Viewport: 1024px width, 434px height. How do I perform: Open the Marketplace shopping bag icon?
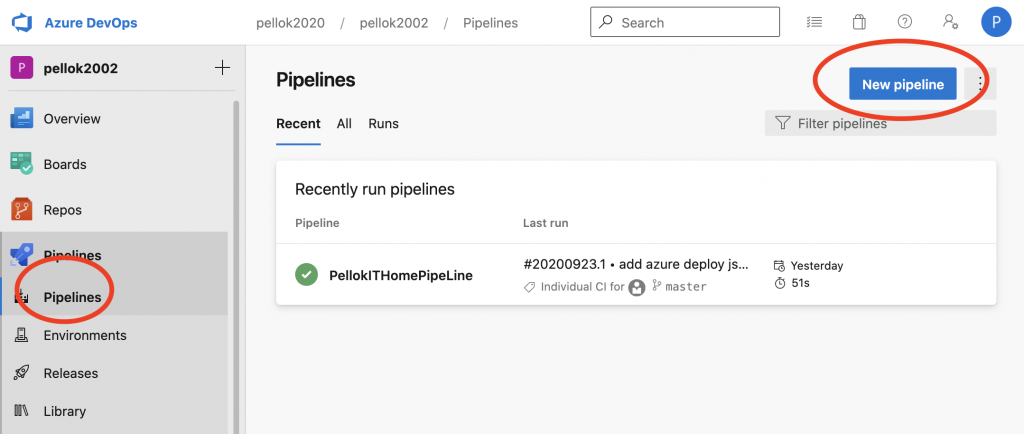[859, 22]
